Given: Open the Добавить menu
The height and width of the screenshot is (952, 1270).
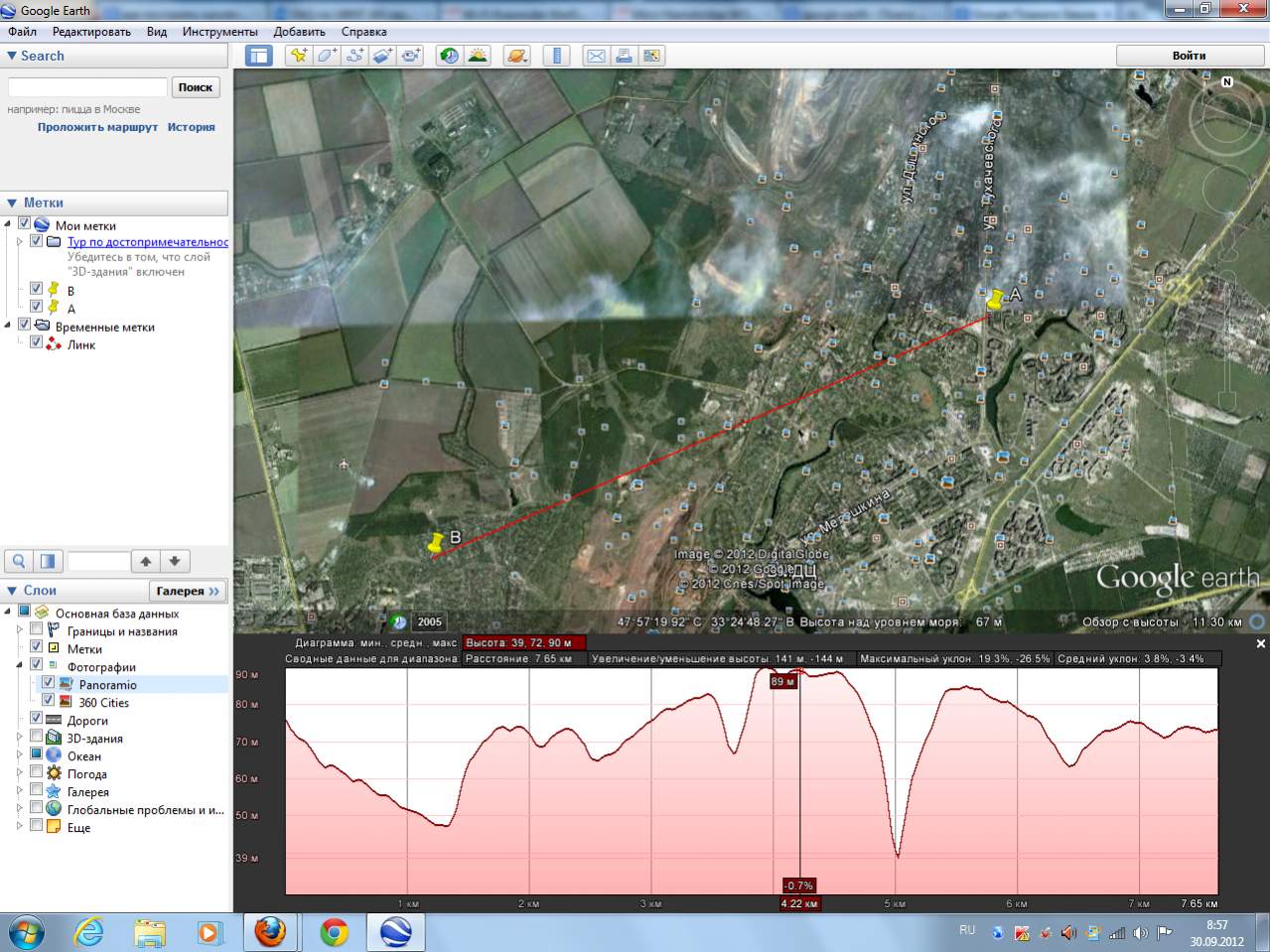Looking at the screenshot, I should pyautogui.click(x=299, y=32).
